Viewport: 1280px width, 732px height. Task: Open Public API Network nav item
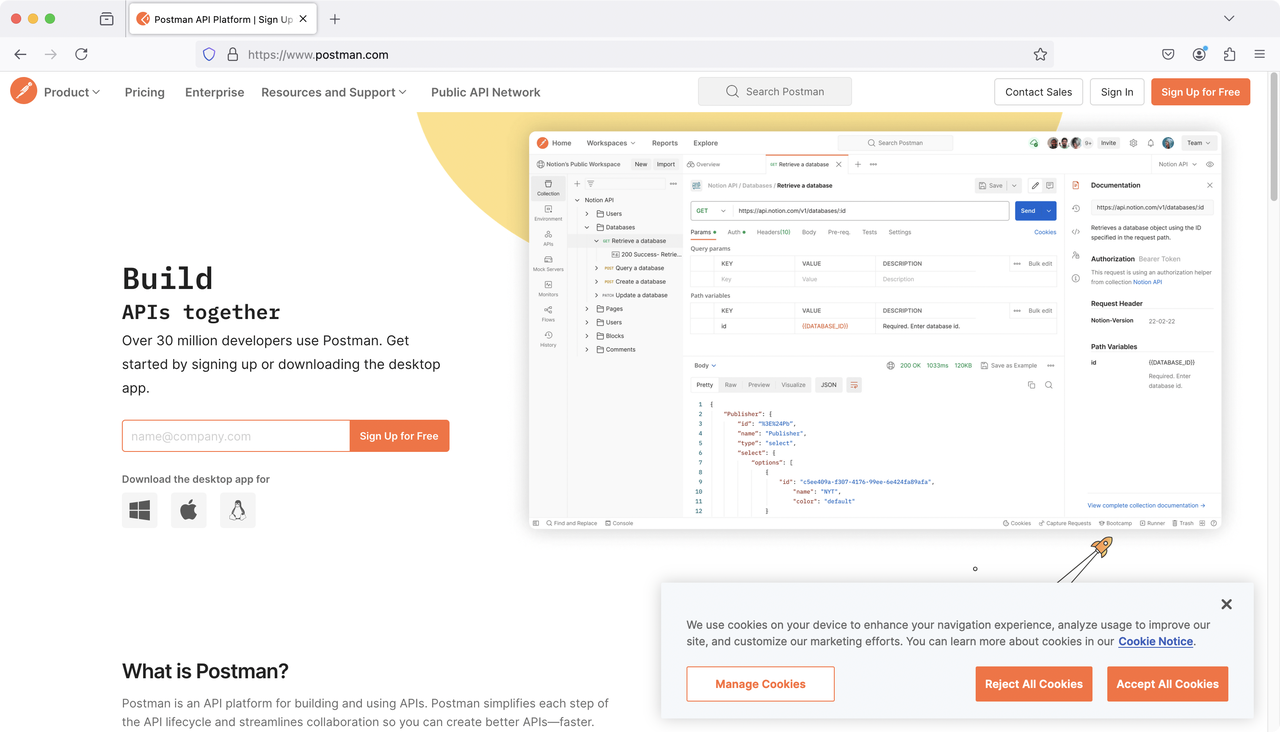point(486,92)
